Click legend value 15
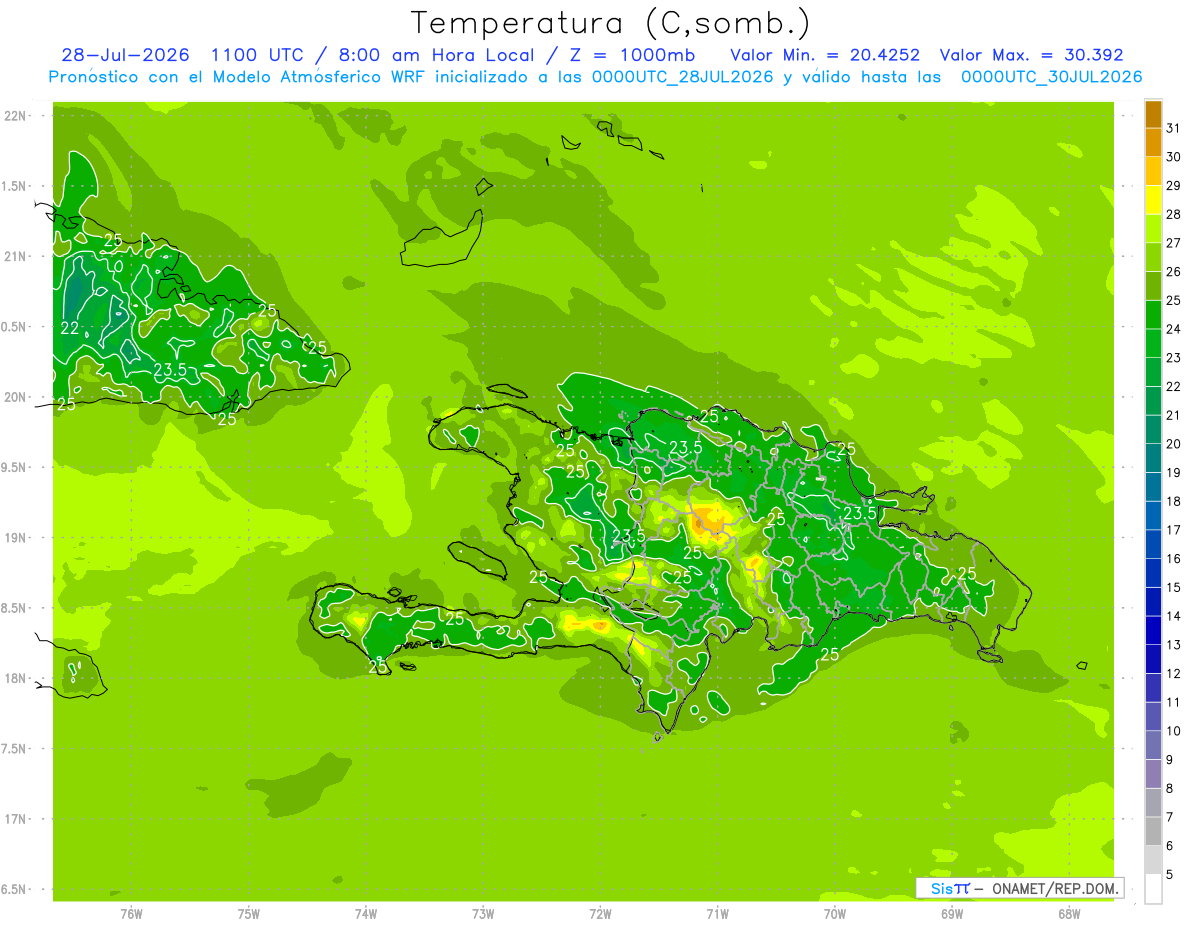The image size is (1200, 927). 1173,588
